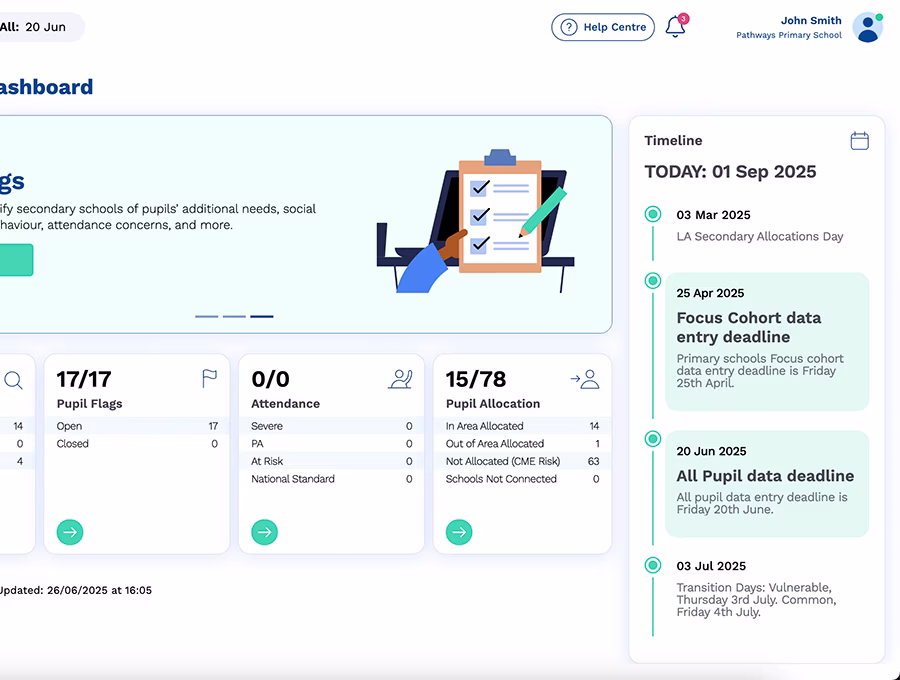
Task: Click the Not Allocated (CME Risk) row
Action: point(522,461)
